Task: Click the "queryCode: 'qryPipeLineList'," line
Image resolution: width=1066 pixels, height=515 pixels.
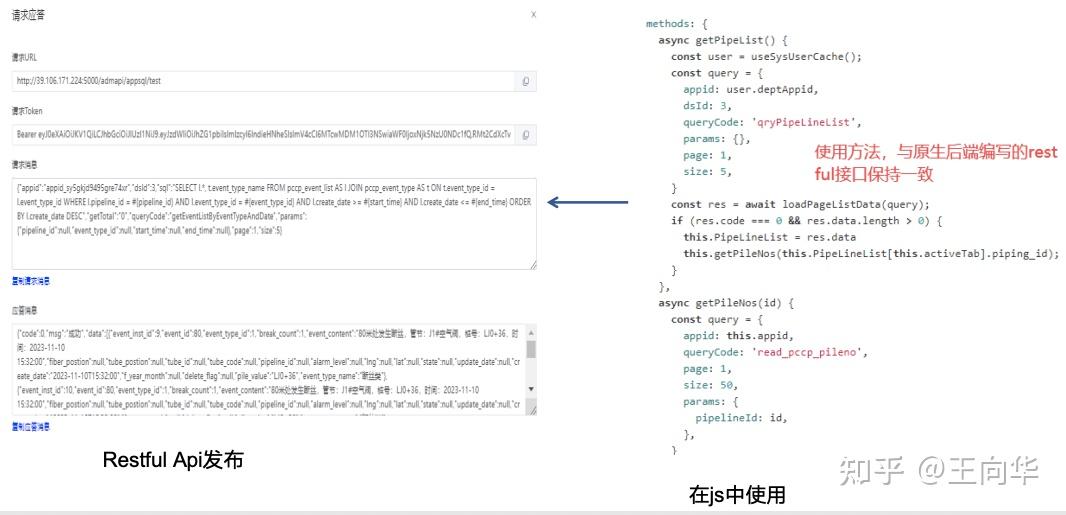Action: pos(772,122)
